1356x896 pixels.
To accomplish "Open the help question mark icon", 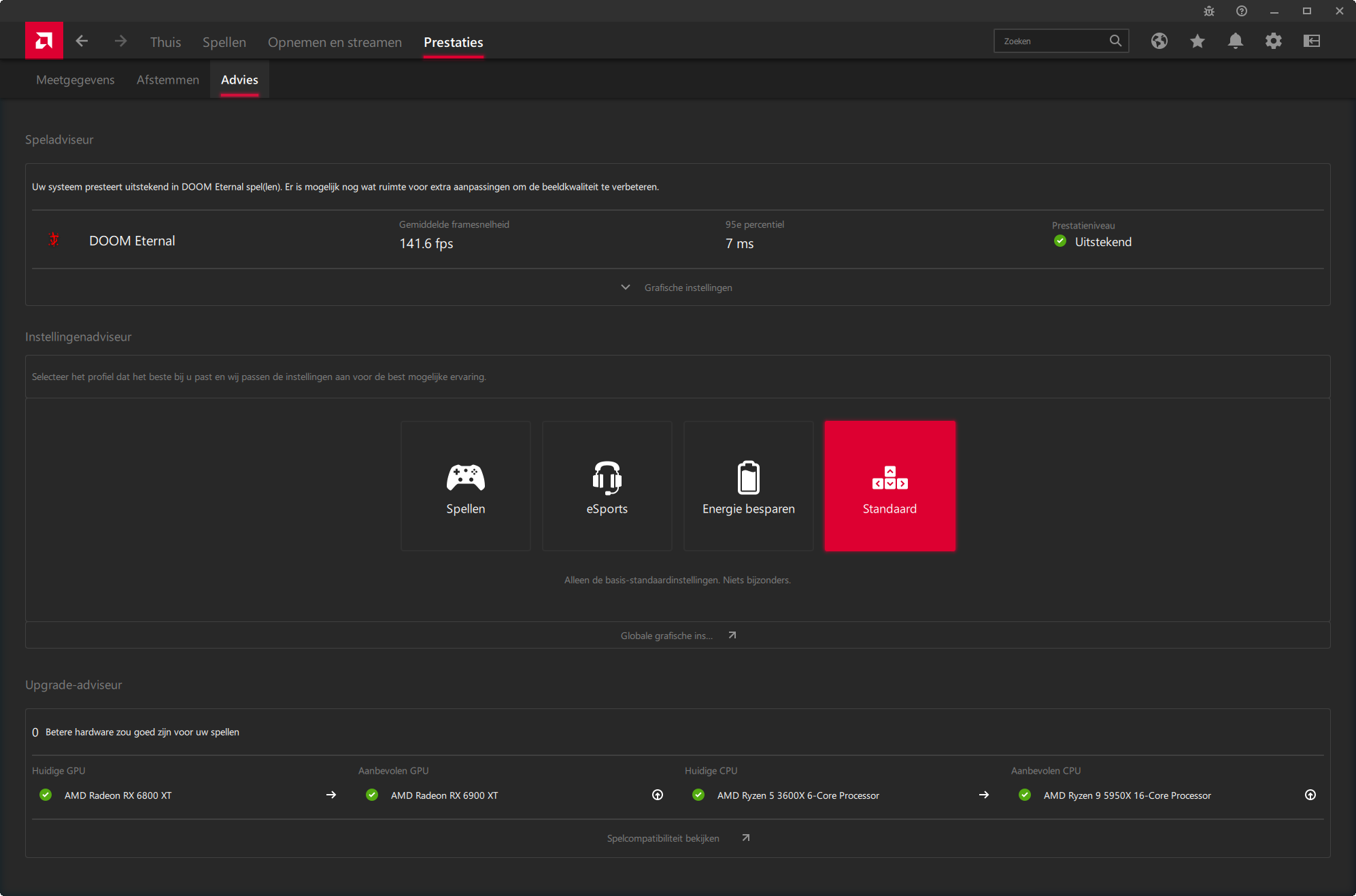I will [x=1242, y=11].
